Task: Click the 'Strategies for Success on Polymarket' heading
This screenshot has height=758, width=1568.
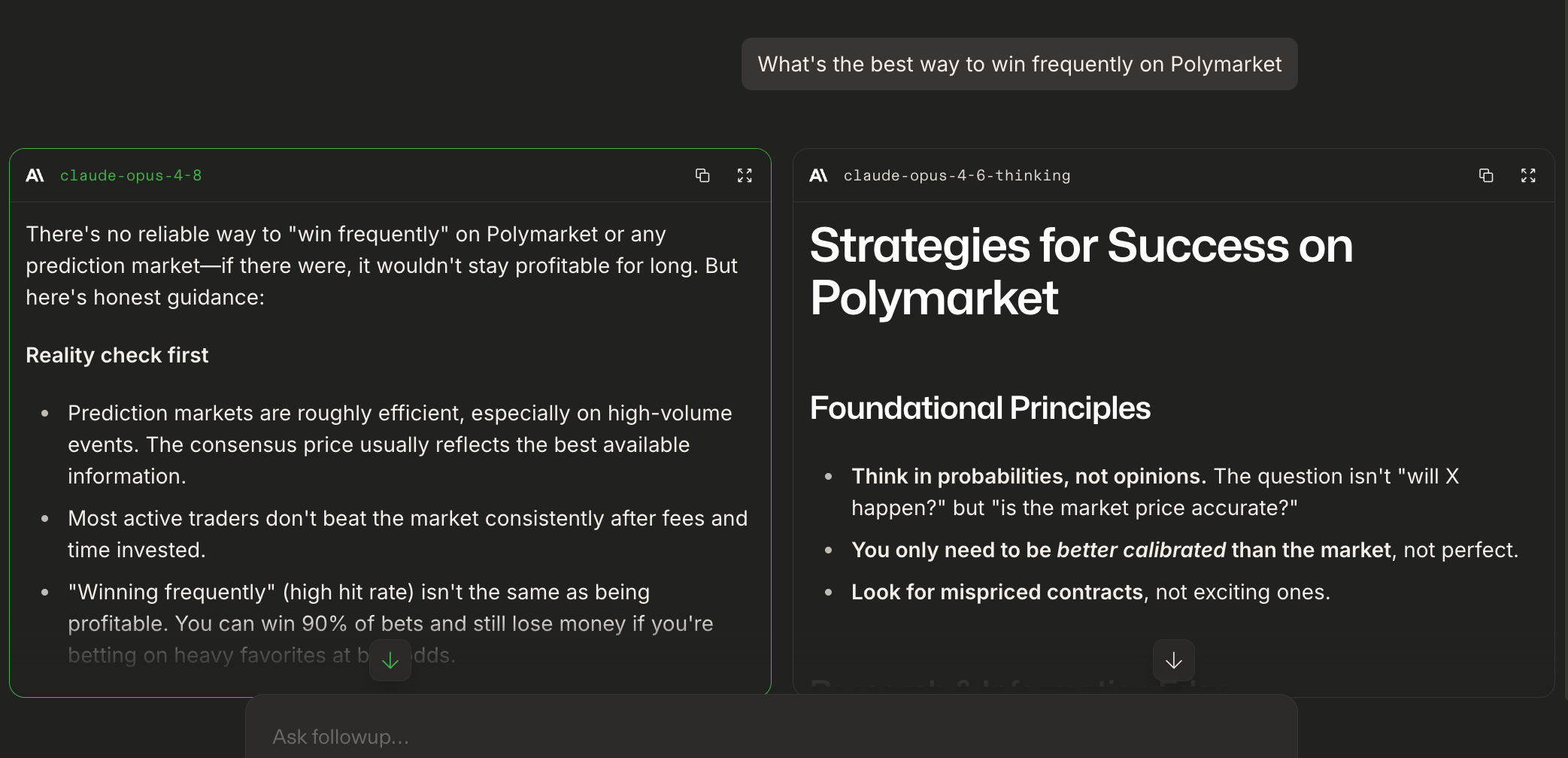Action: (x=1081, y=271)
